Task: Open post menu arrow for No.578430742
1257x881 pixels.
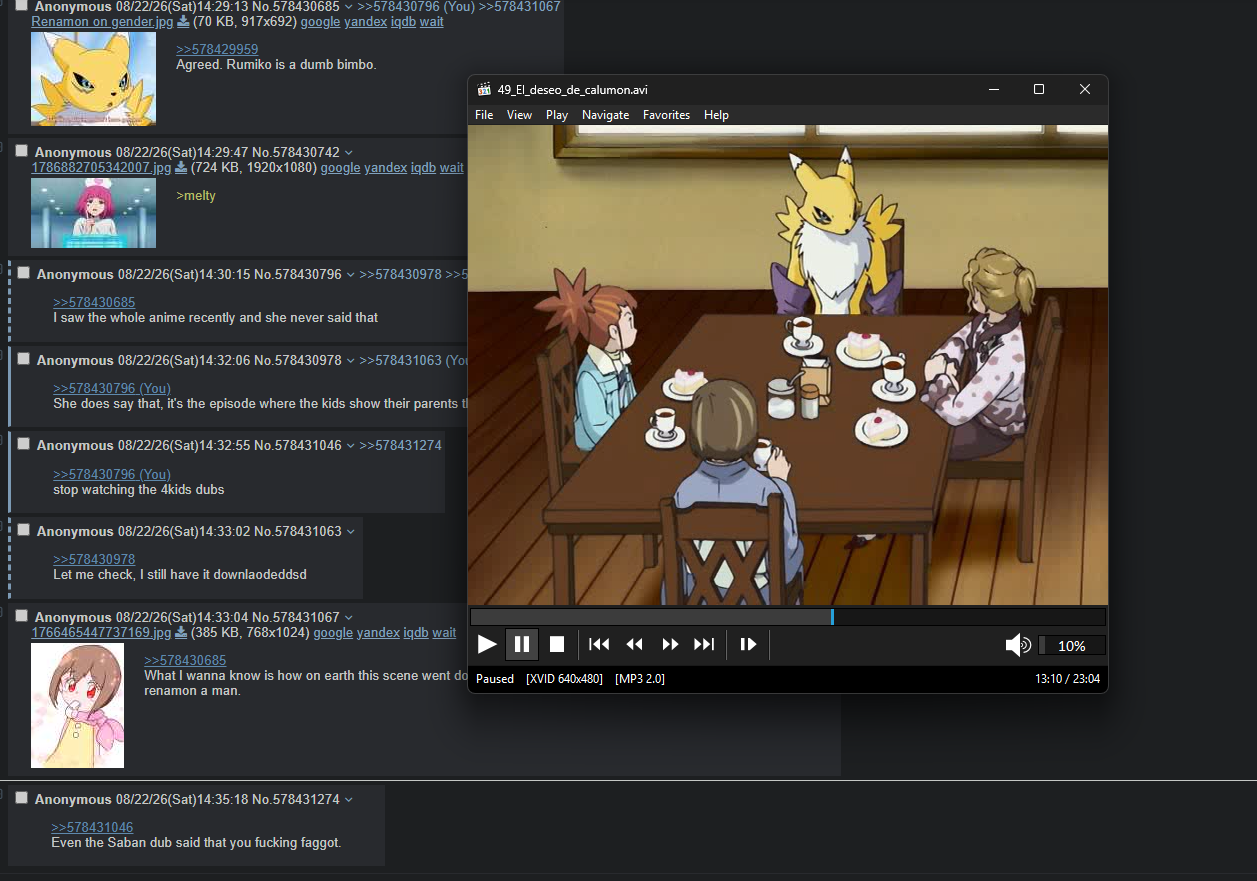Action: (x=348, y=153)
